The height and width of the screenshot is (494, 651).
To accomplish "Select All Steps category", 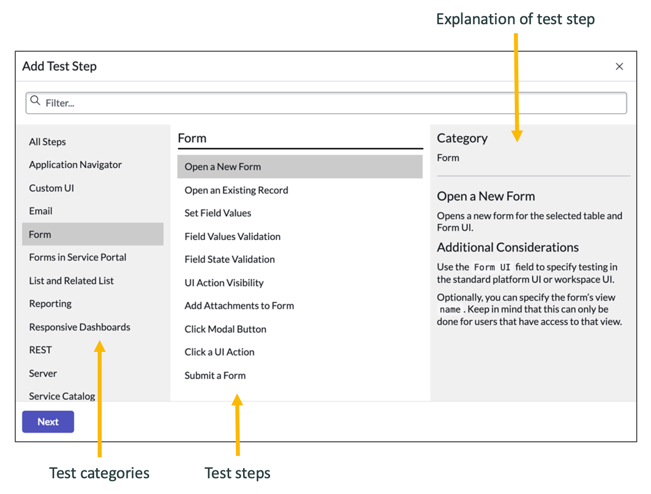I will (x=48, y=142).
